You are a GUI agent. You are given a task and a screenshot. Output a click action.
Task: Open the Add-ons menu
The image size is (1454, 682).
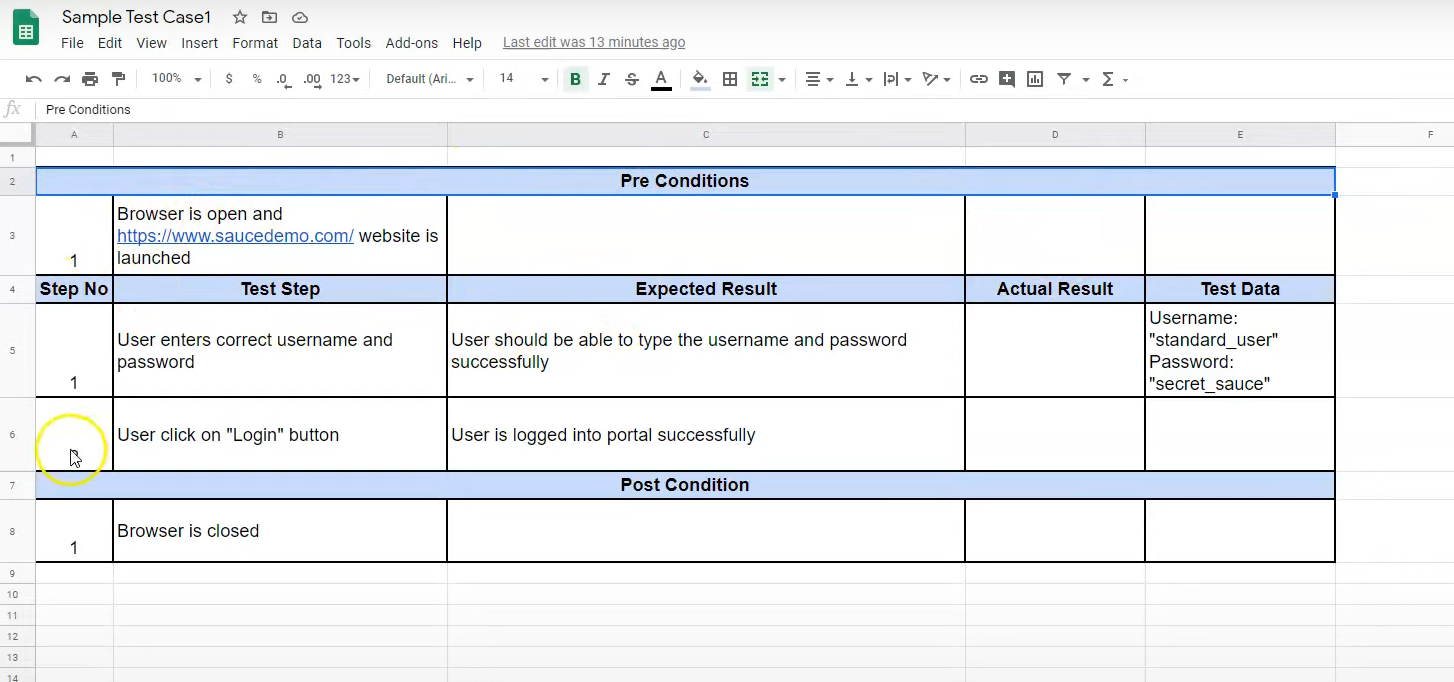[x=412, y=43]
